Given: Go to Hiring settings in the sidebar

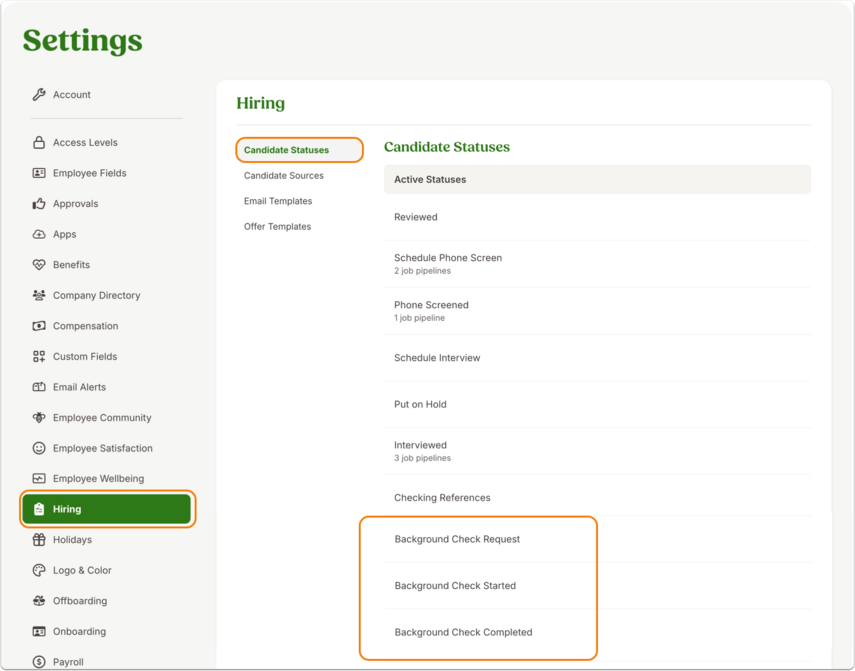Looking at the screenshot, I should pyautogui.click(x=107, y=509).
